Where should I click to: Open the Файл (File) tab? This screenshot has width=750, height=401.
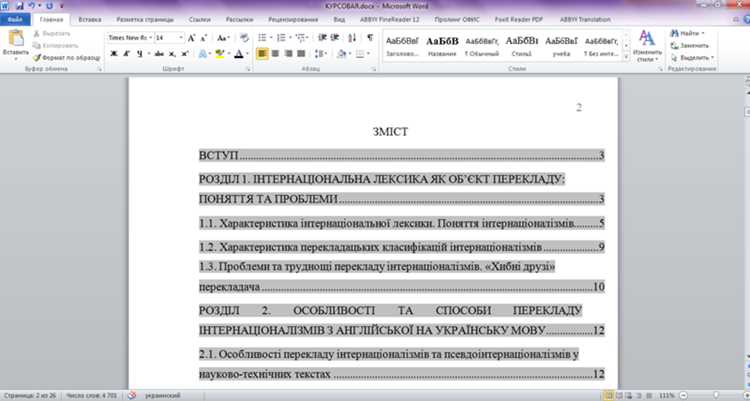[x=15, y=20]
